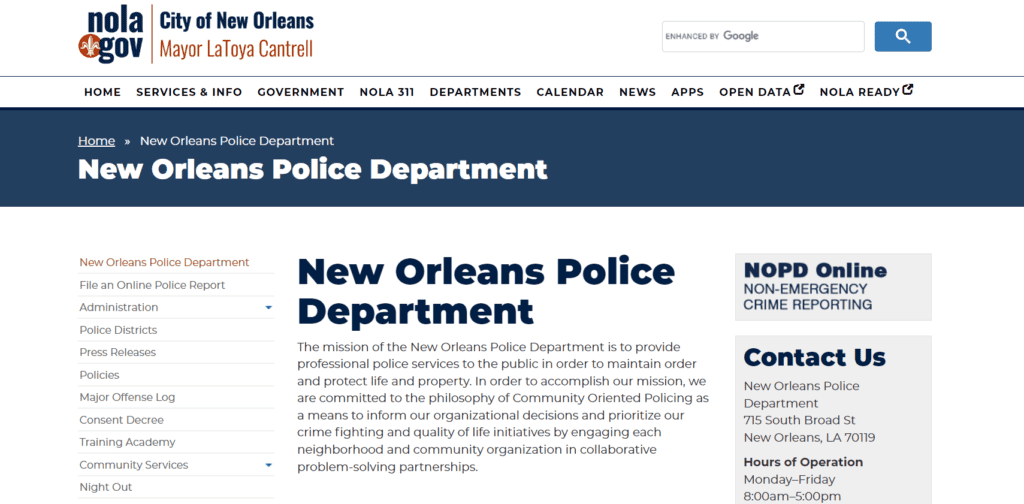The width and height of the screenshot is (1024, 504).
Task: Select New Orleans Police Department sidebar link
Action: pyautogui.click(x=165, y=262)
